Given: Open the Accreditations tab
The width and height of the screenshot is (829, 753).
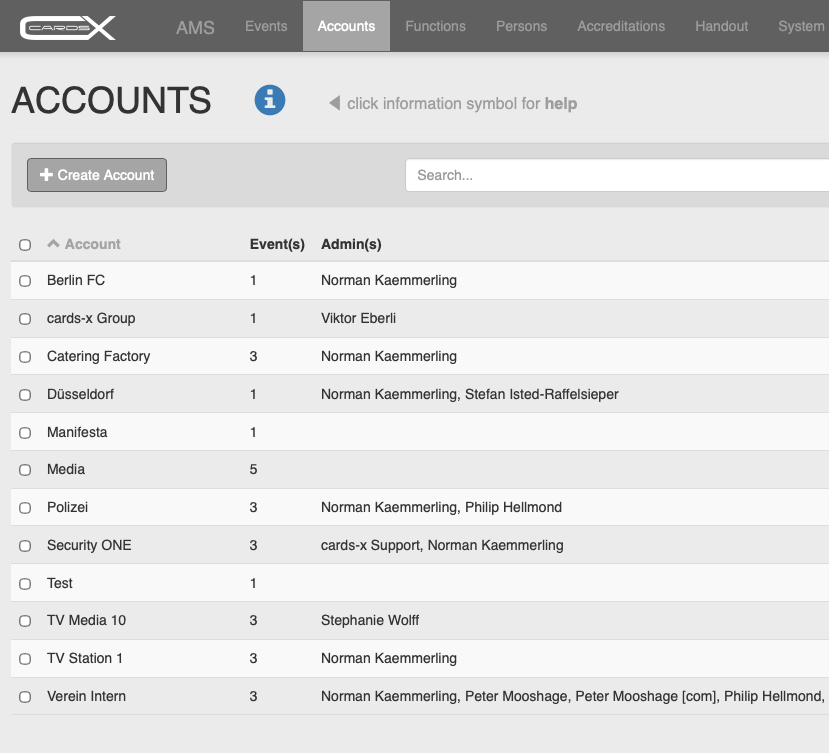Looking at the screenshot, I should tap(621, 26).
